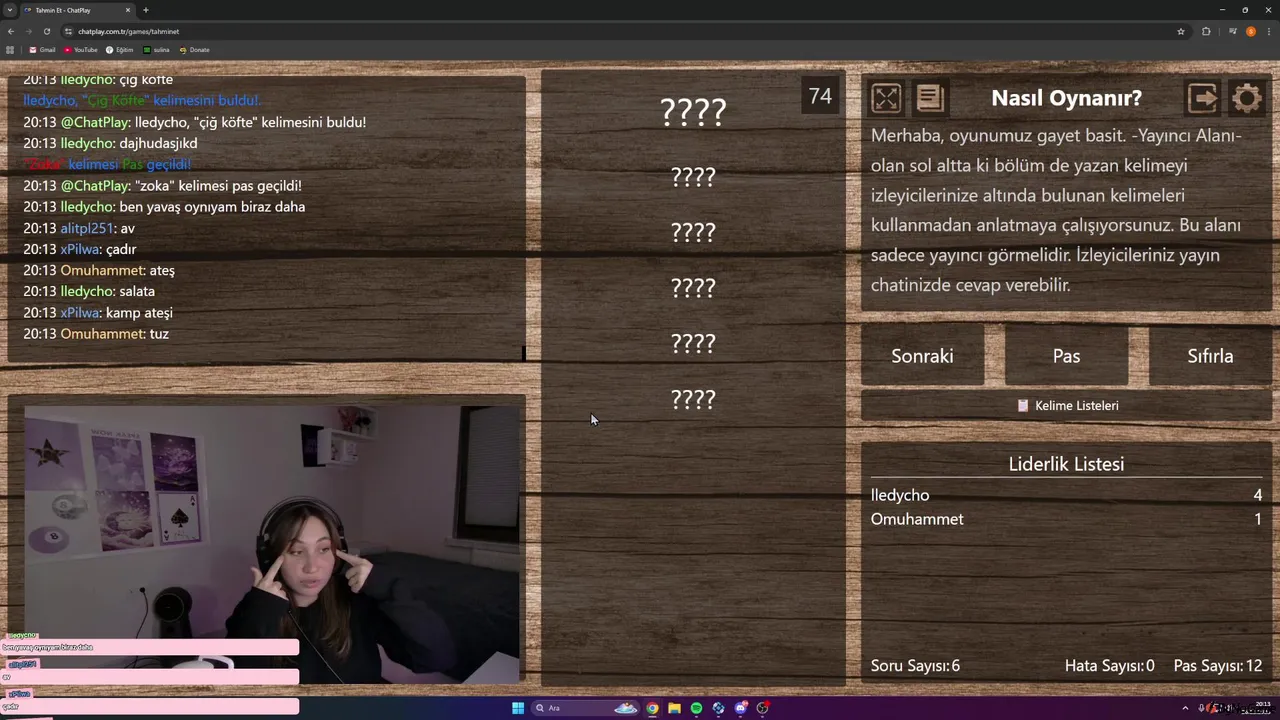
Task: Click the Hata Sayısı: 0 counter
Action: click(1109, 666)
